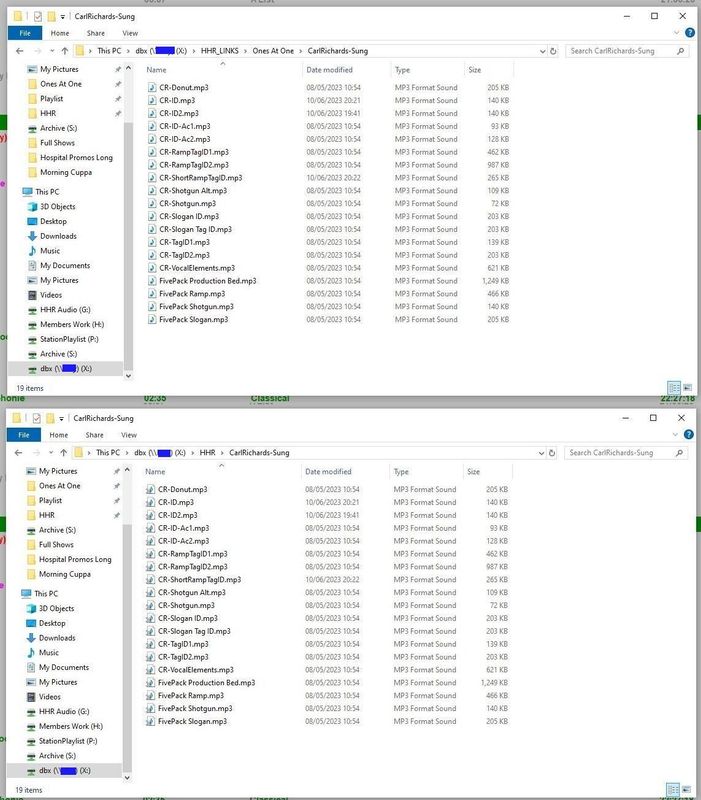Select FivePack Production Bed.mp3 in the top window

pos(208,281)
